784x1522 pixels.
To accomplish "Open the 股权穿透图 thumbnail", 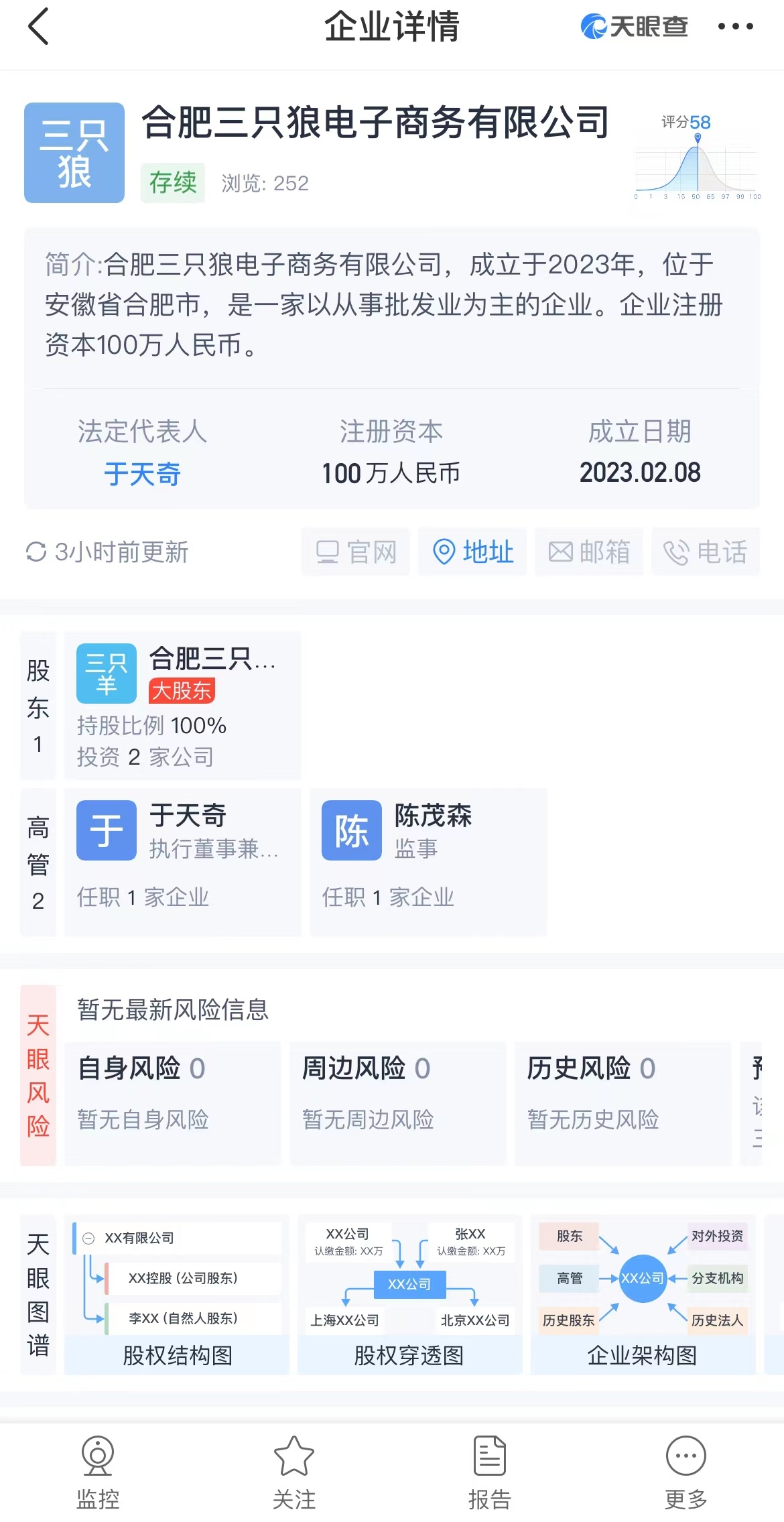I will pyautogui.click(x=409, y=1295).
